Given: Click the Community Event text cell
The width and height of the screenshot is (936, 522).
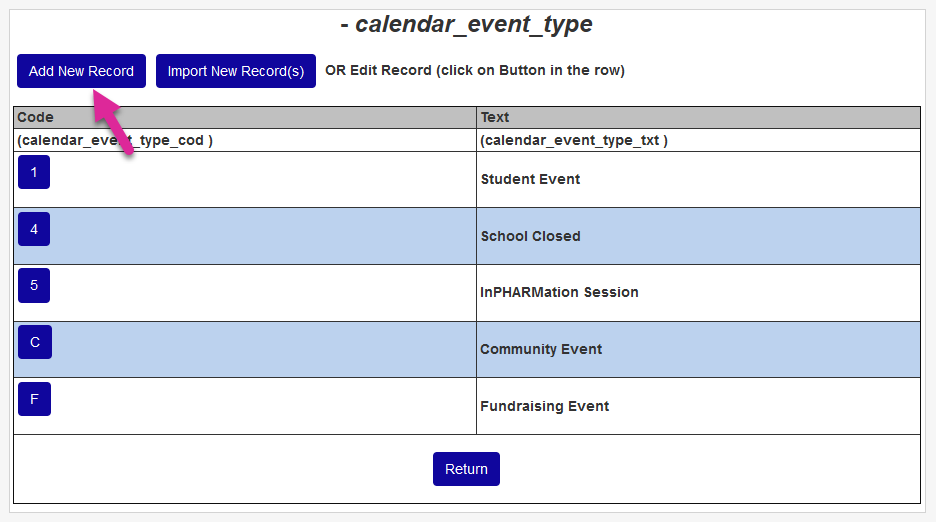Looking at the screenshot, I should point(541,349).
